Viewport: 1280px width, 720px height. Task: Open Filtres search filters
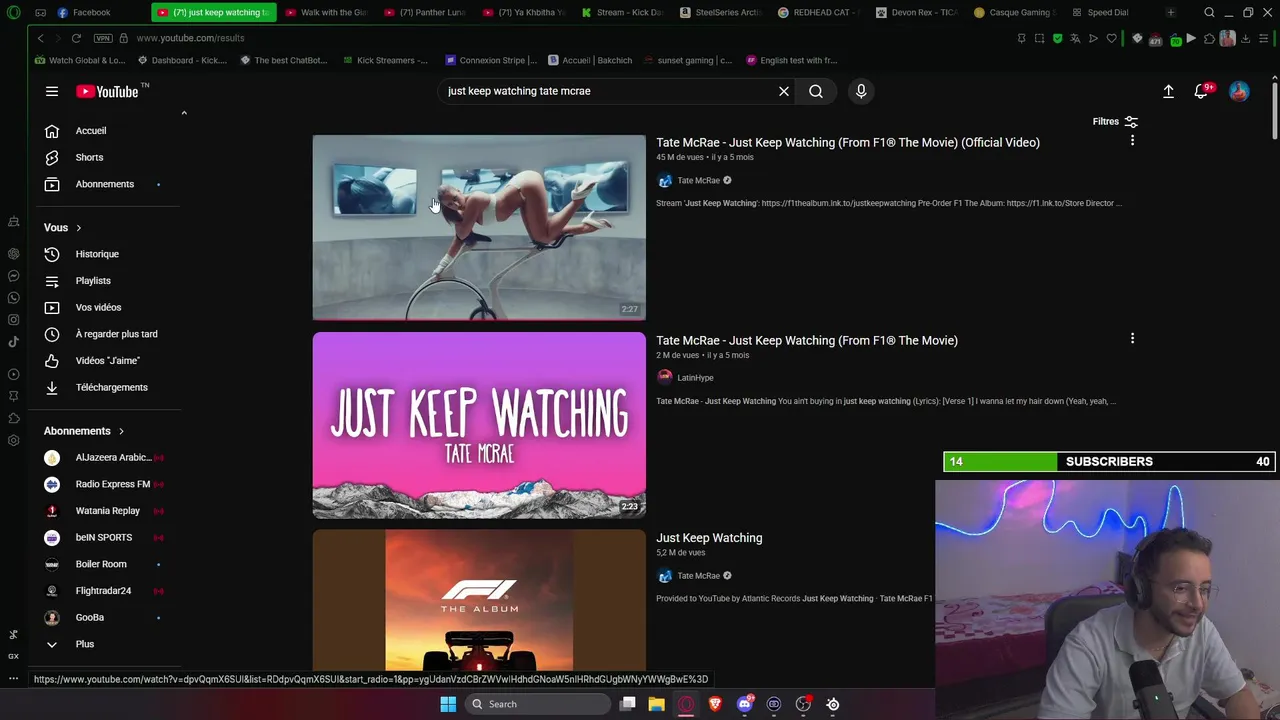coord(1115,122)
